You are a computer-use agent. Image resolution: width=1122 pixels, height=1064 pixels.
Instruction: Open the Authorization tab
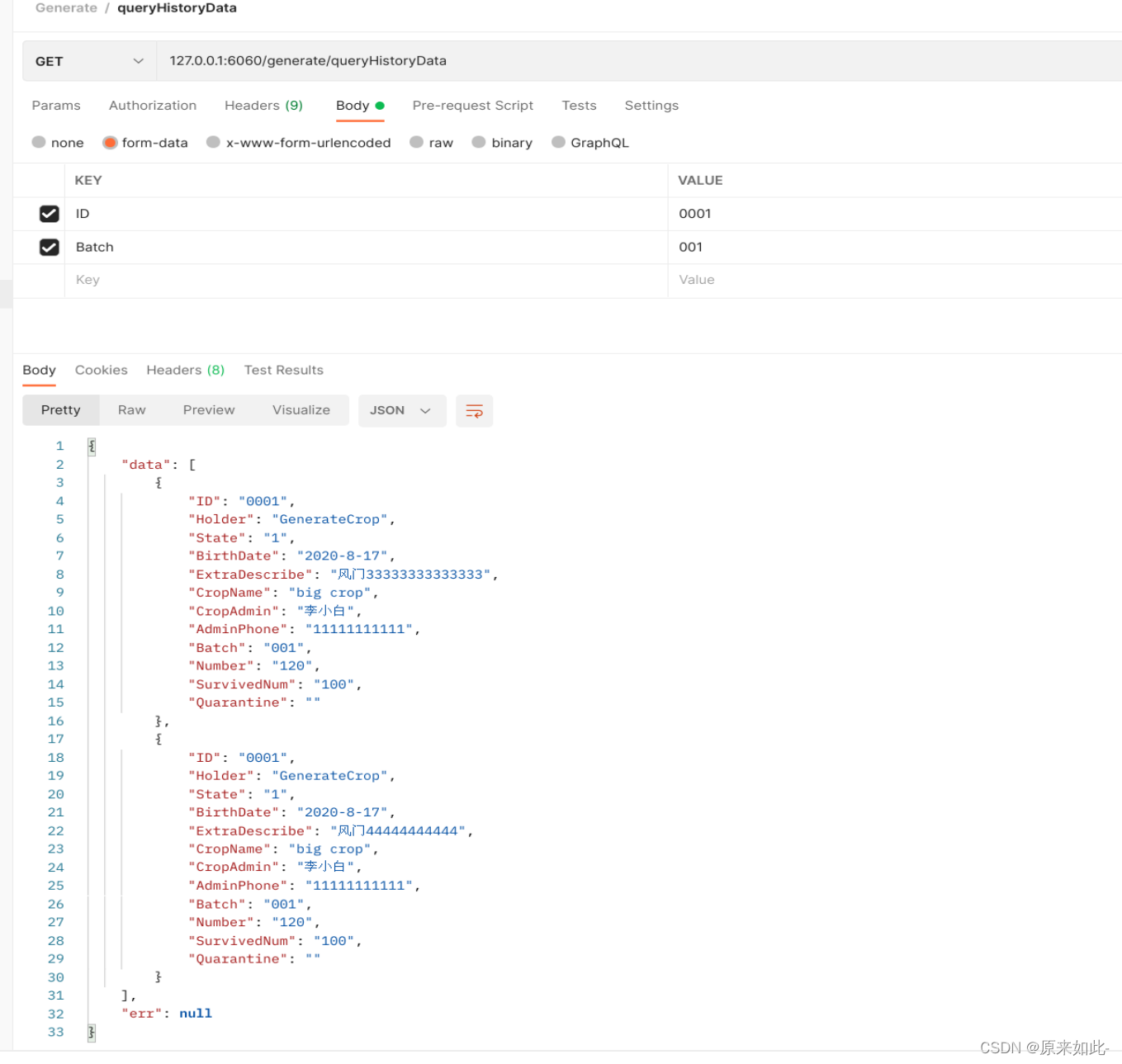153,106
